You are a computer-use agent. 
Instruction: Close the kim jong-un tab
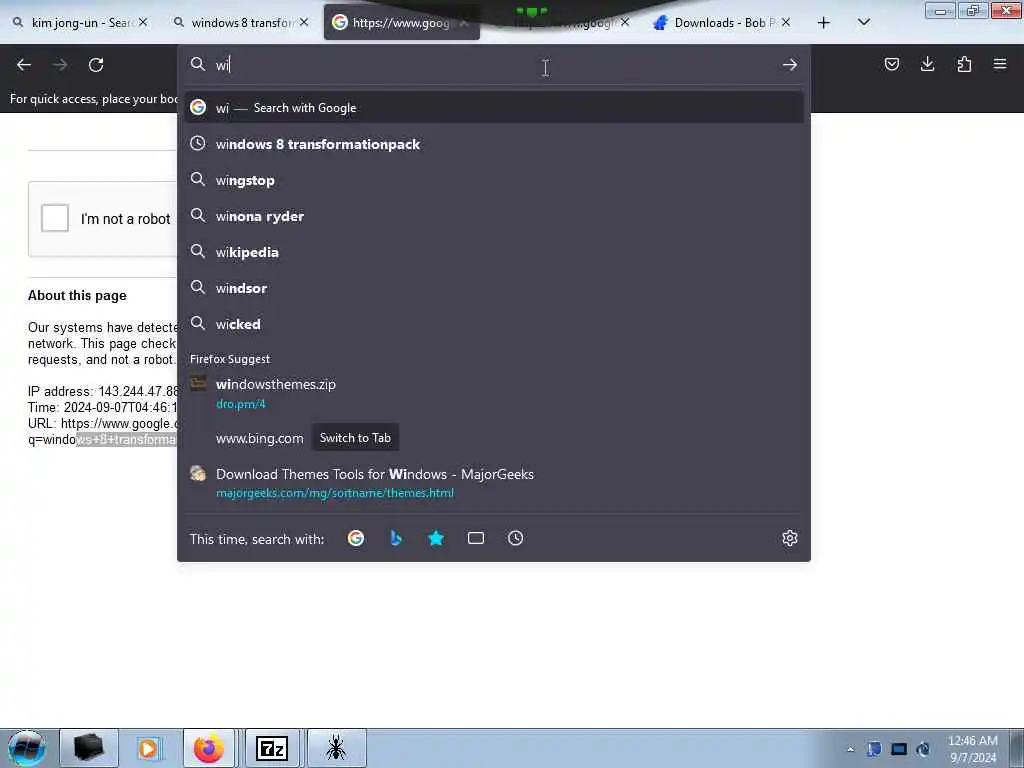tap(143, 22)
